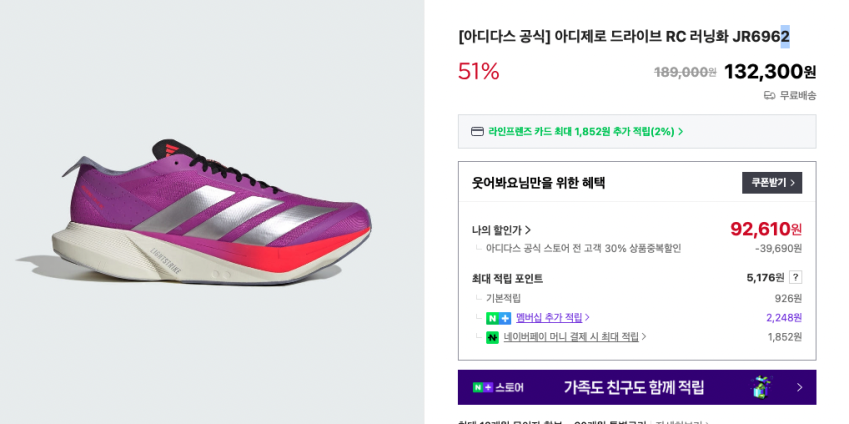Click the white arrow on the purple banner
This screenshot has height=424, width=849.
coord(799,387)
